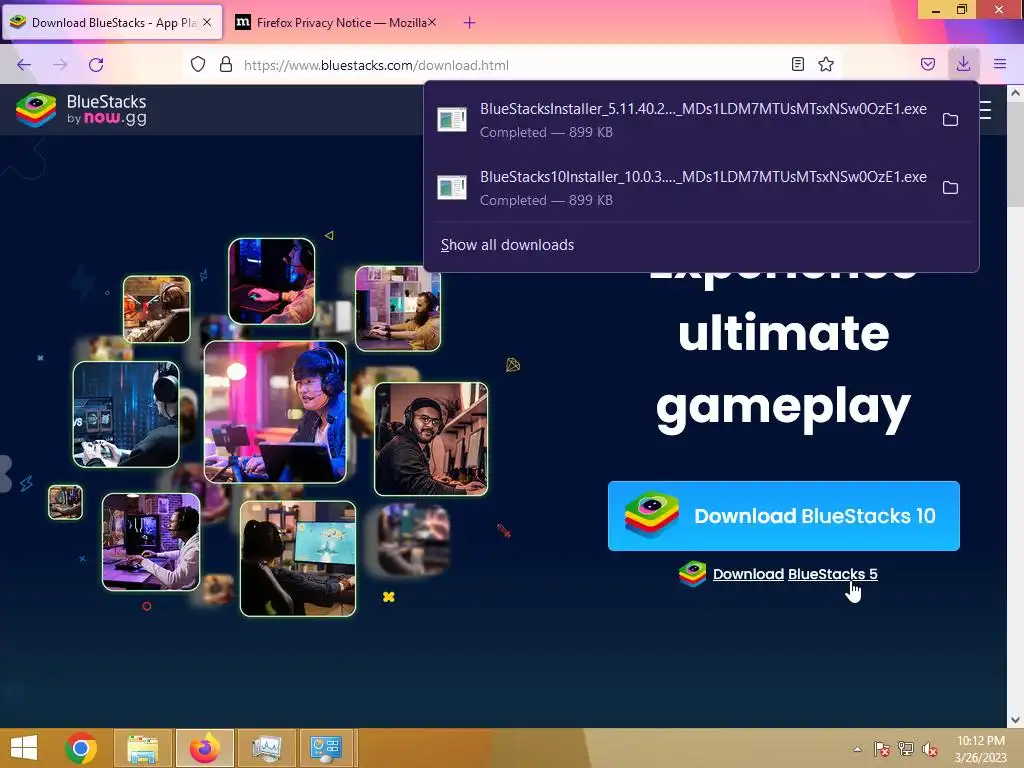Click page vertical scrollbar thumb
The image size is (1024, 768).
point(1015,153)
